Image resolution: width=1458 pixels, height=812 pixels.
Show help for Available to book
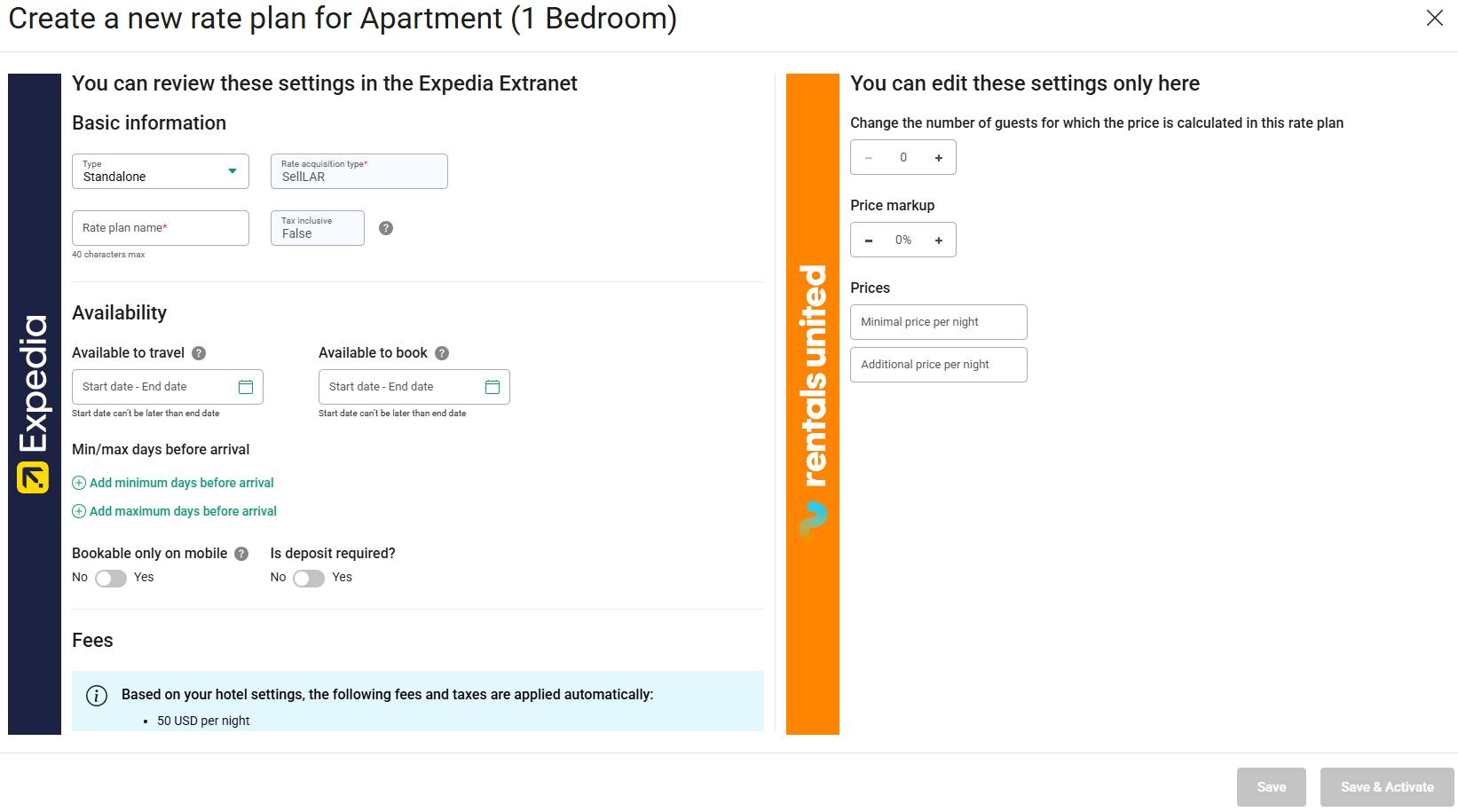point(442,353)
